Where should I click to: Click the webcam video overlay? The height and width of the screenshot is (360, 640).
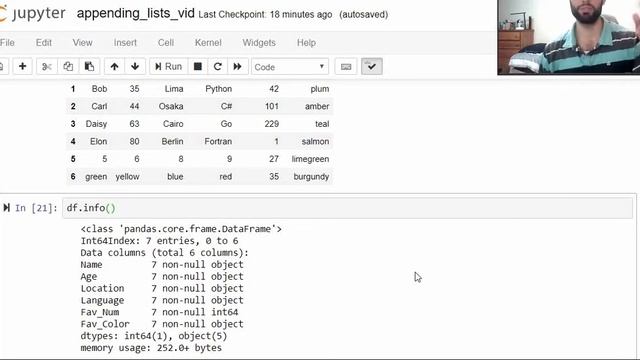tap(569, 37)
